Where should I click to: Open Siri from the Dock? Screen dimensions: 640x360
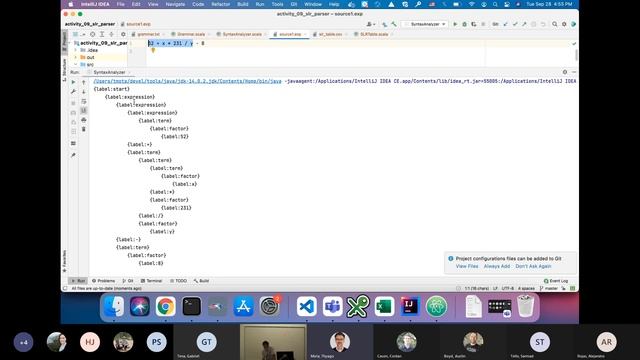click(x=140, y=306)
